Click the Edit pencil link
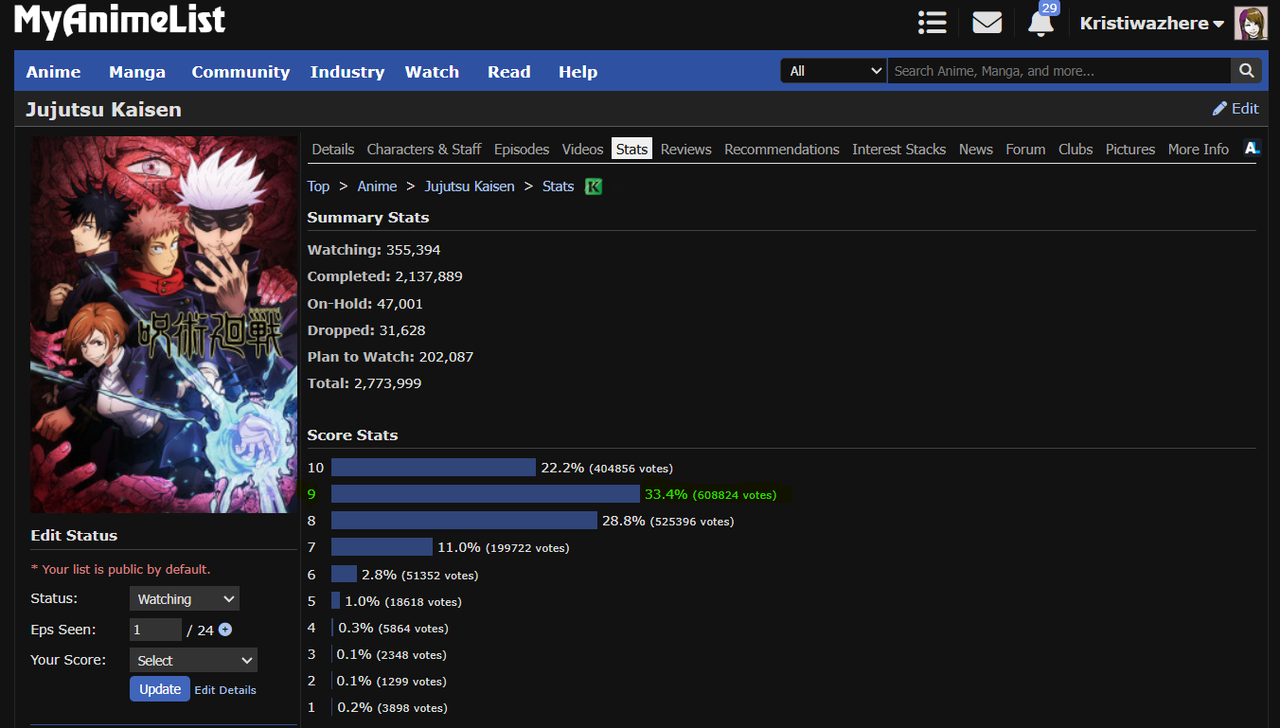 (x=1236, y=108)
